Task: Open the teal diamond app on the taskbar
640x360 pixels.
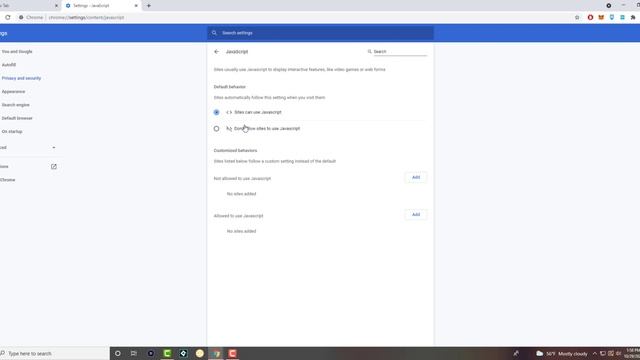Action: tap(183, 353)
